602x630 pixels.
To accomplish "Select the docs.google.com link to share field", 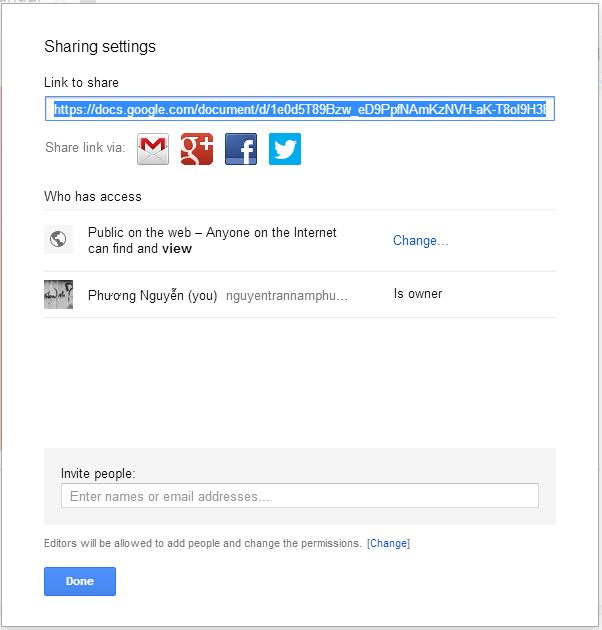I will click(300, 108).
